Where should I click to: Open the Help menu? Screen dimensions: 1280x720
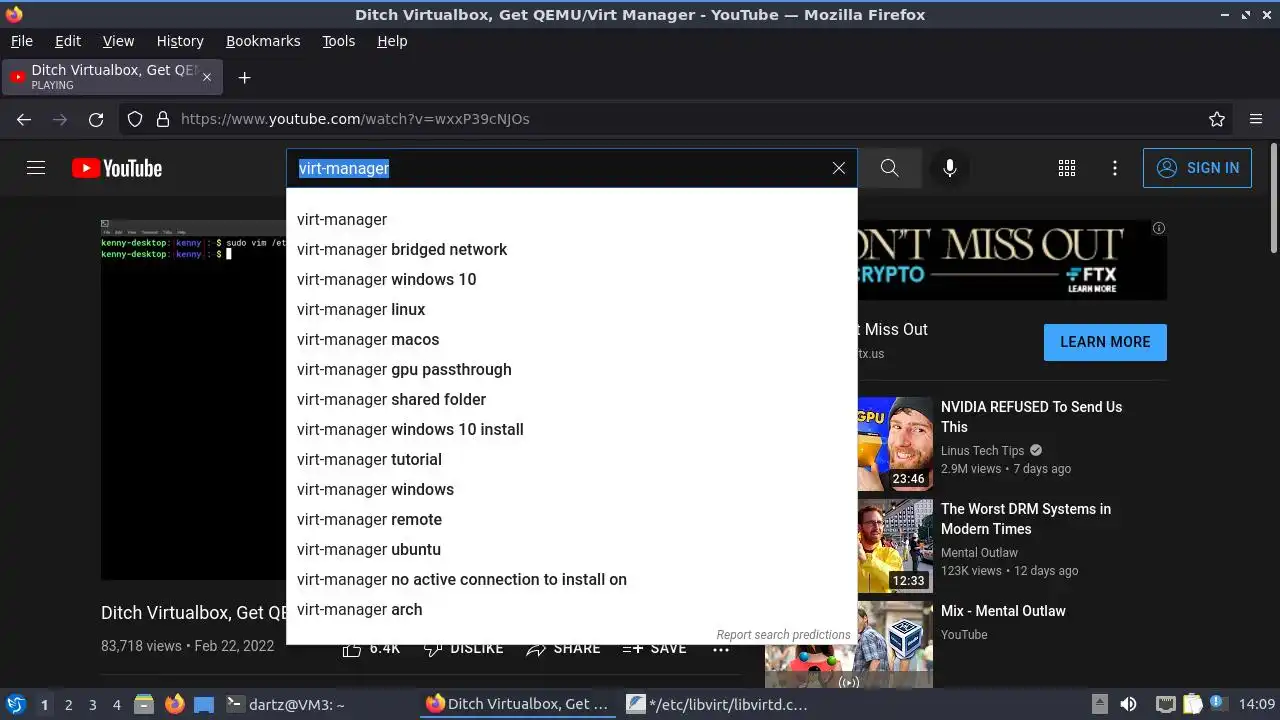coord(392,41)
